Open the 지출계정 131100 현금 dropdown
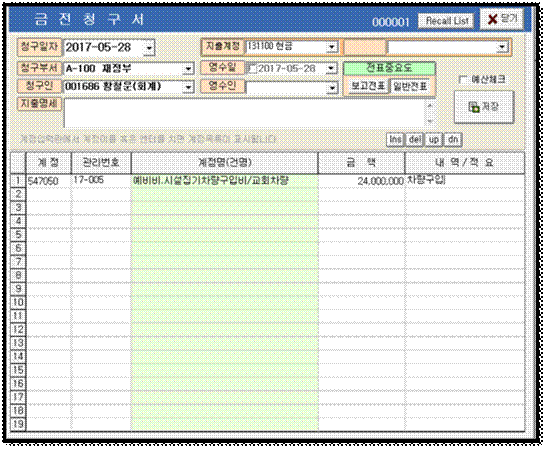This screenshot has height=451, width=548. 331,47
